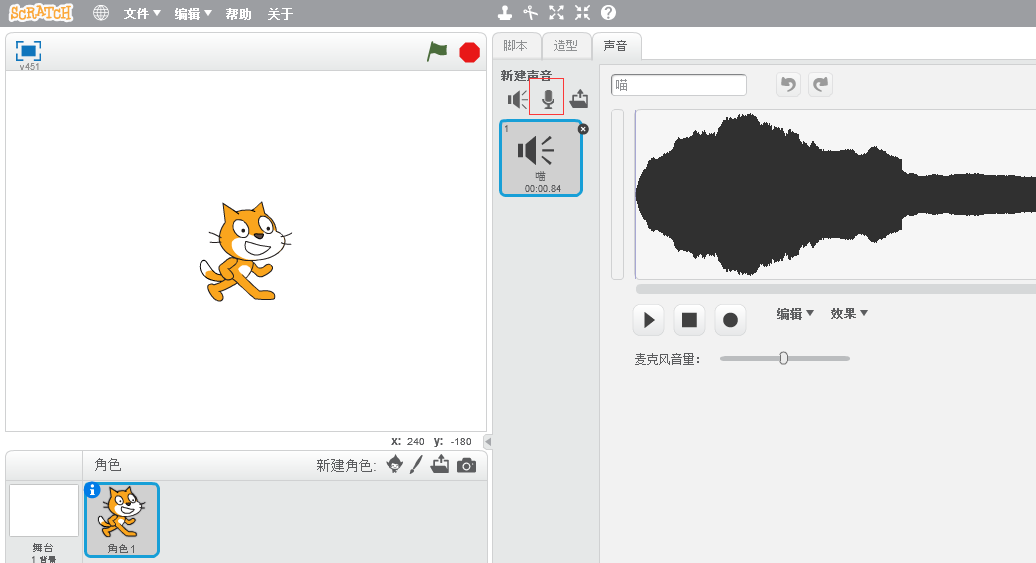
Task: Select the duplicate stamp tool
Action: [x=505, y=13]
